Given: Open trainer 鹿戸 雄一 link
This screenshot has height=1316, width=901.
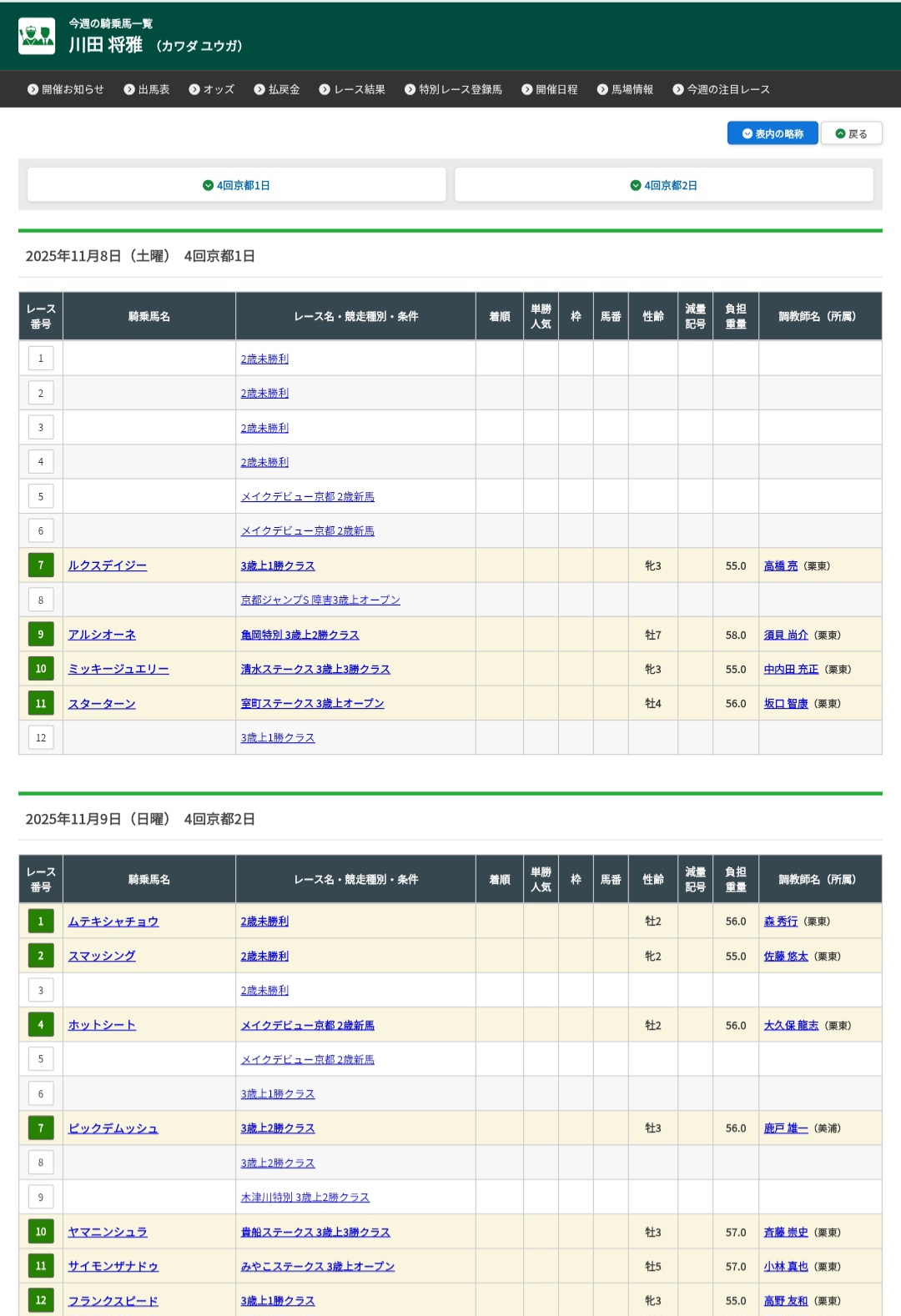Looking at the screenshot, I should click(x=786, y=1128).
